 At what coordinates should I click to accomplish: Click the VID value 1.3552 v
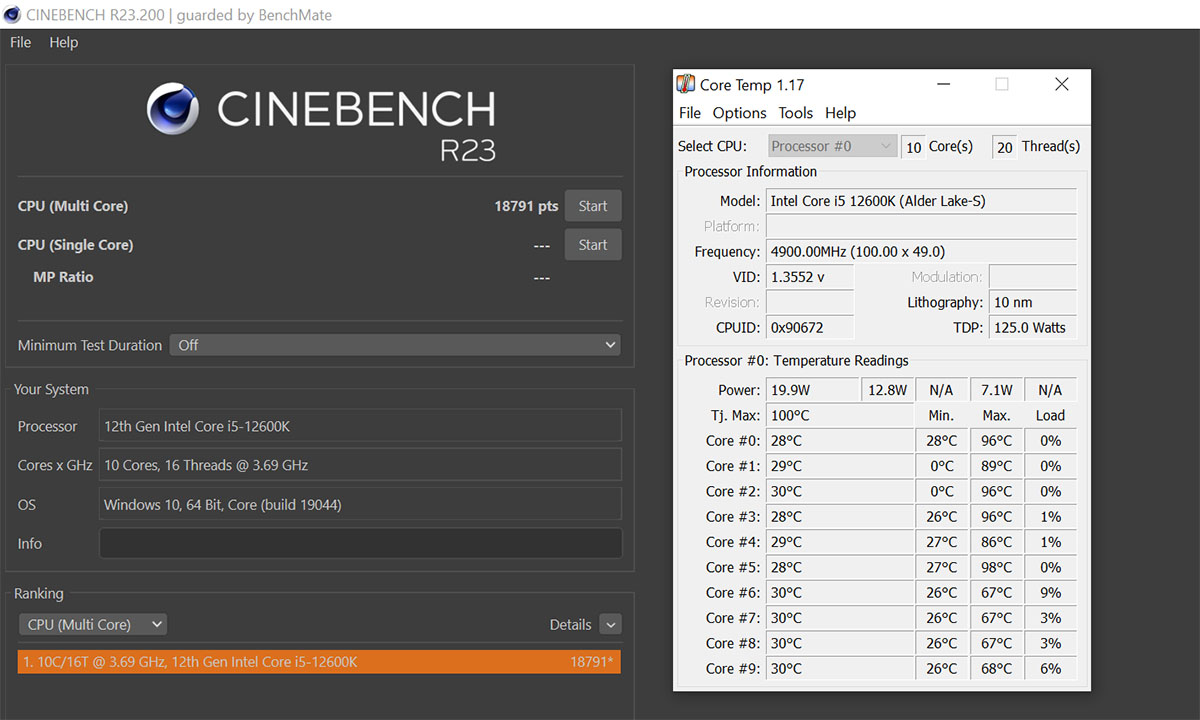(810, 277)
